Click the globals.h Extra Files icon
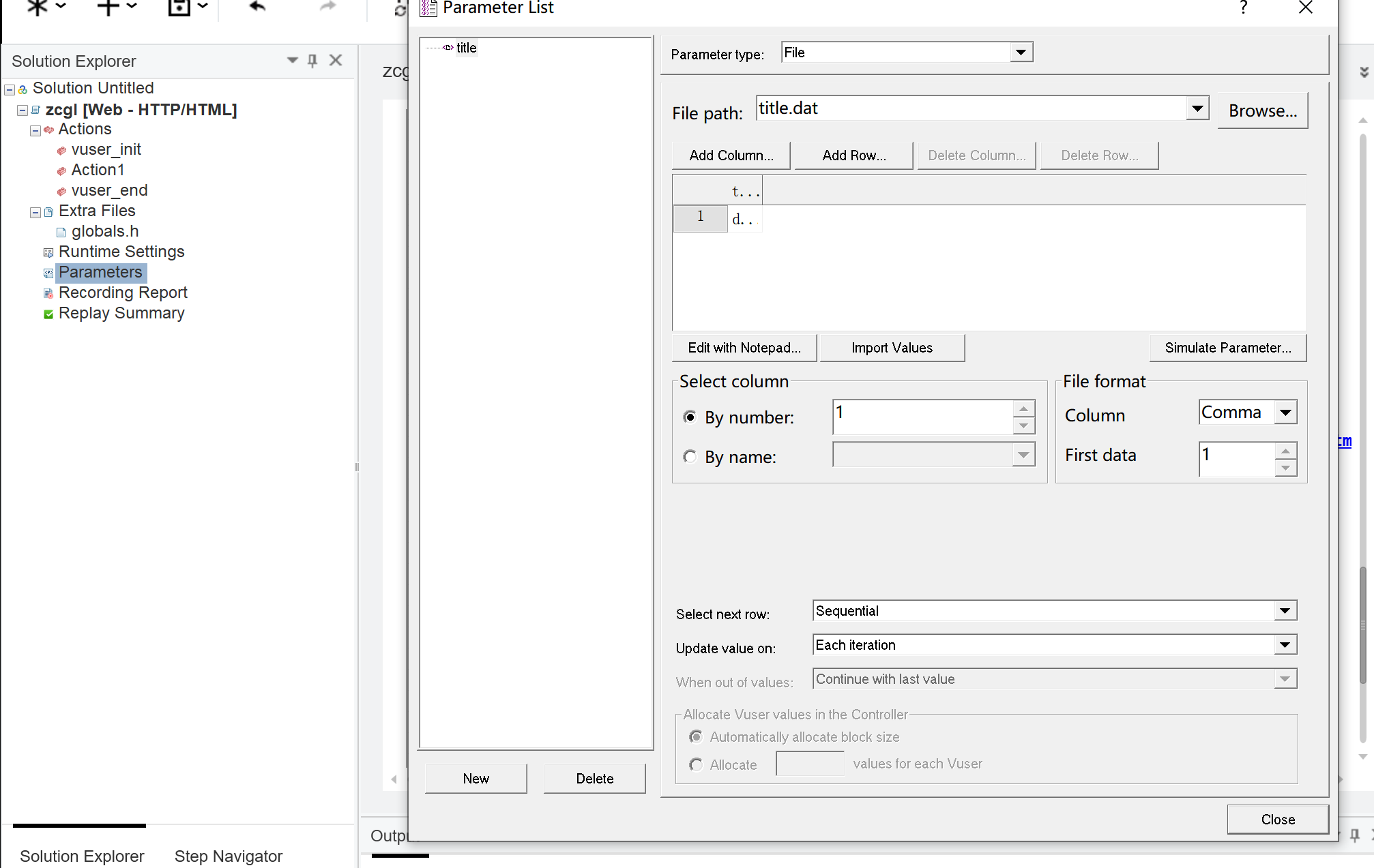Screen dimensions: 1374x868 (62, 230)
